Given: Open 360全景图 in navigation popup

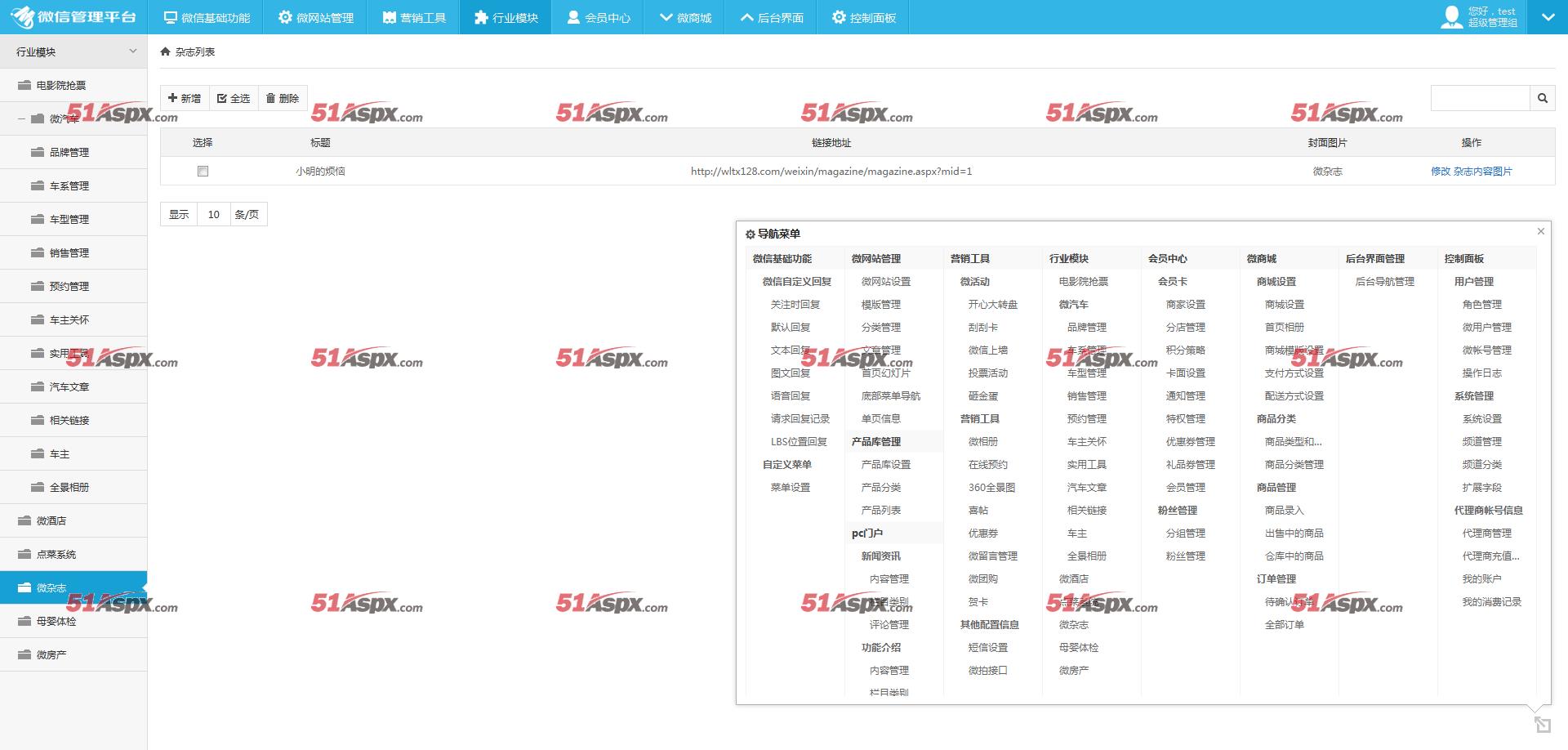Looking at the screenshot, I should click(992, 487).
